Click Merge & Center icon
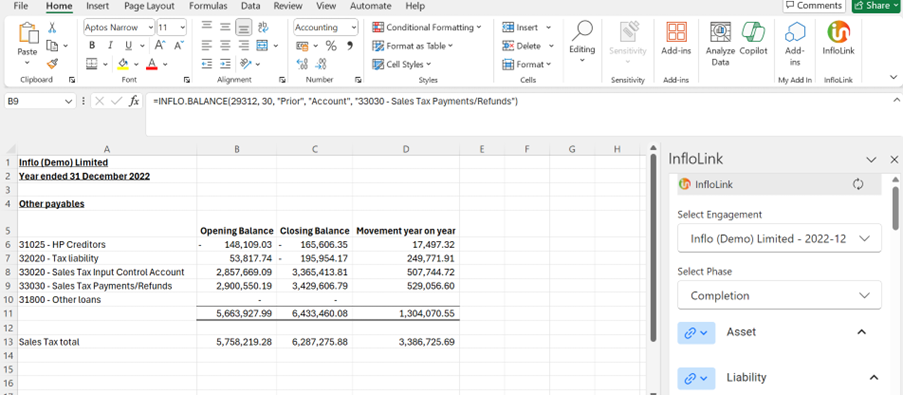This screenshot has width=903, height=395. pyautogui.click(x=262, y=45)
